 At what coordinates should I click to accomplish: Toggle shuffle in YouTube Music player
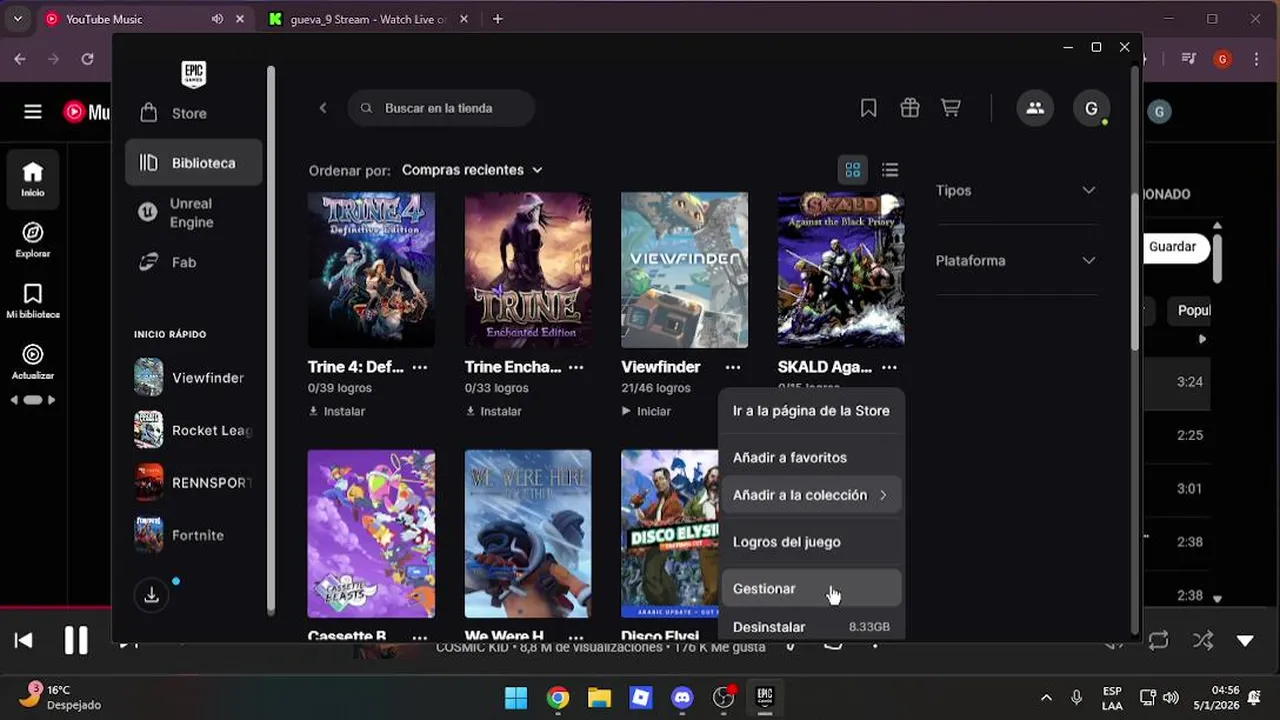tap(1203, 641)
